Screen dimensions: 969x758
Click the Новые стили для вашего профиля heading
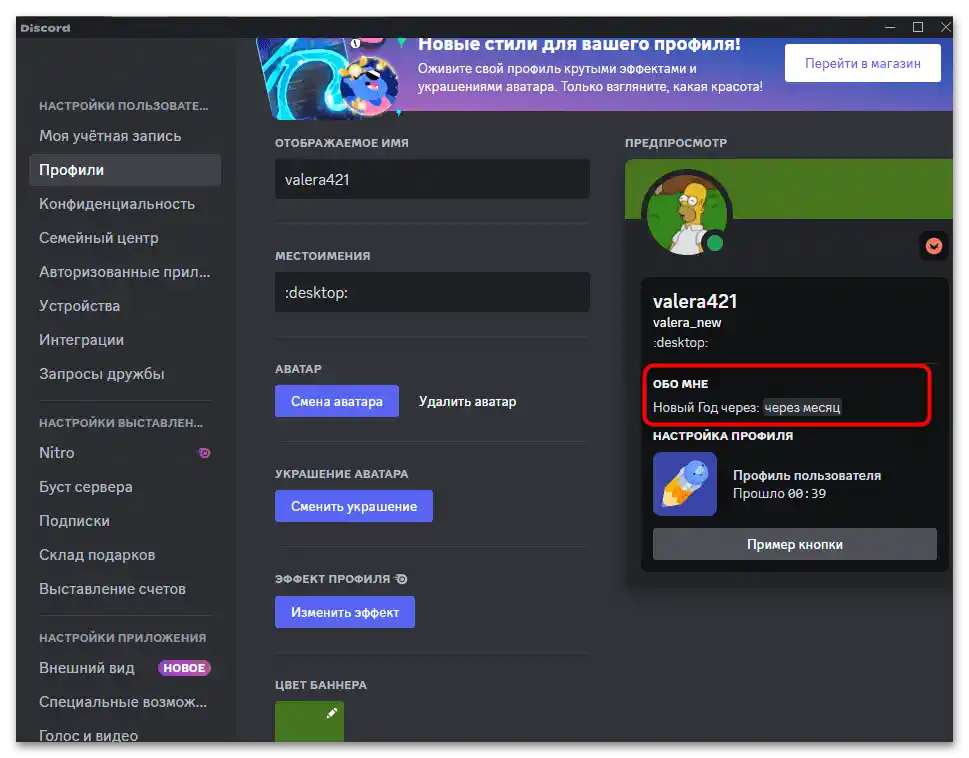579,44
